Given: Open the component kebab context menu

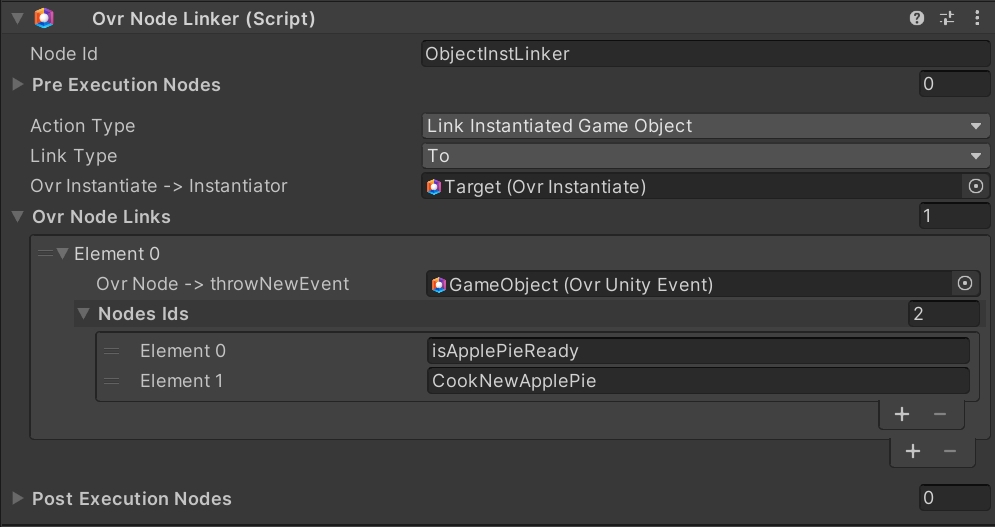Looking at the screenshot, I should [x=976, y=18].
